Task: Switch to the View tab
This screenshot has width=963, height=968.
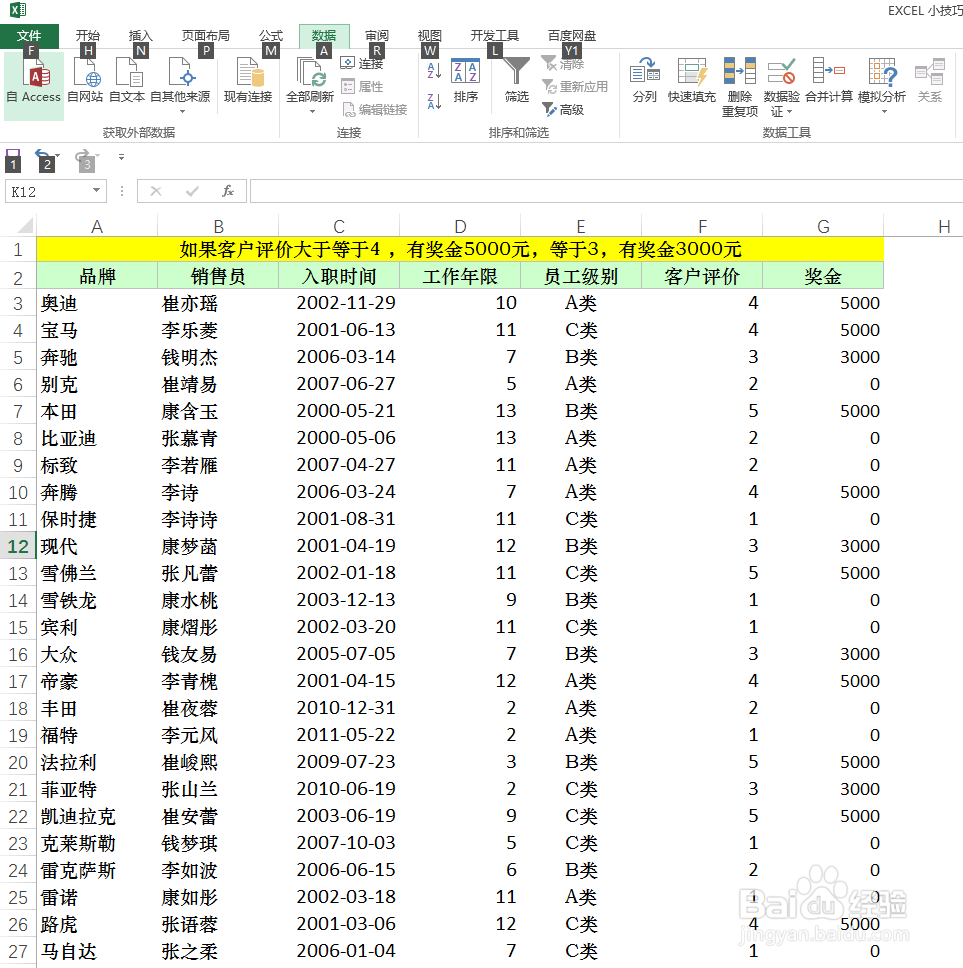Action: pyautogui.click(x=430, y=36)
